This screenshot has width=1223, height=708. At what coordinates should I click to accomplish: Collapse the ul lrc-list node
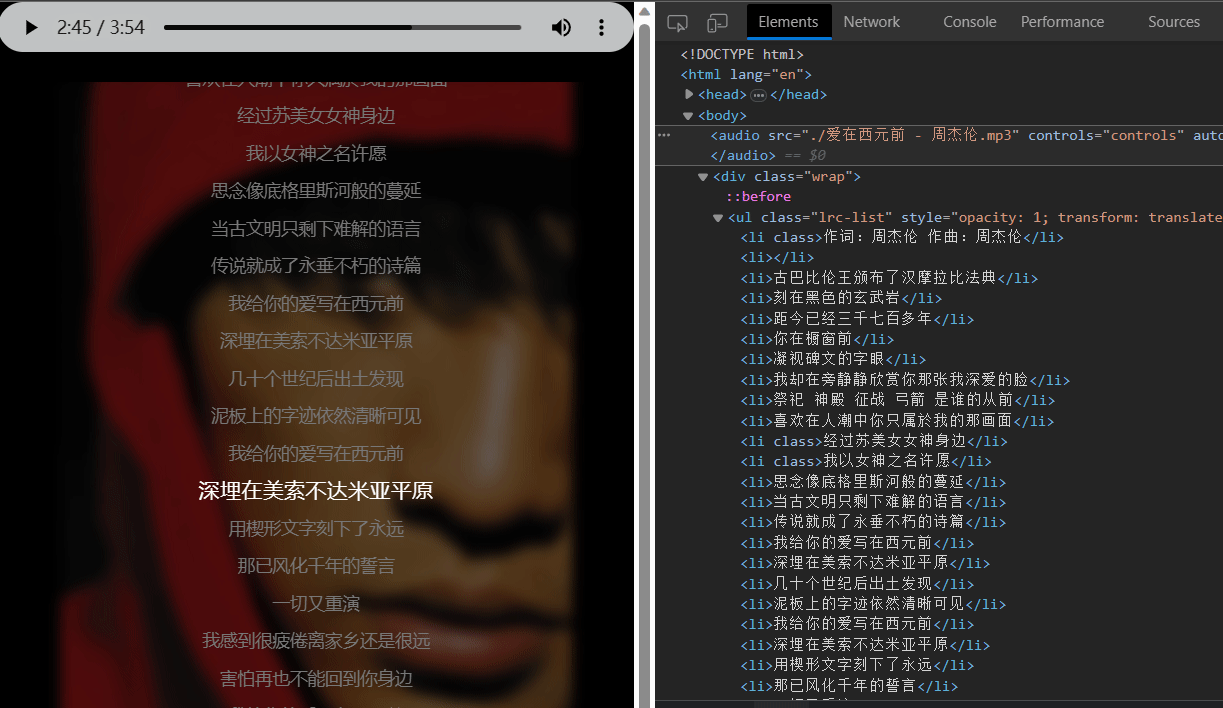point(718,217)
